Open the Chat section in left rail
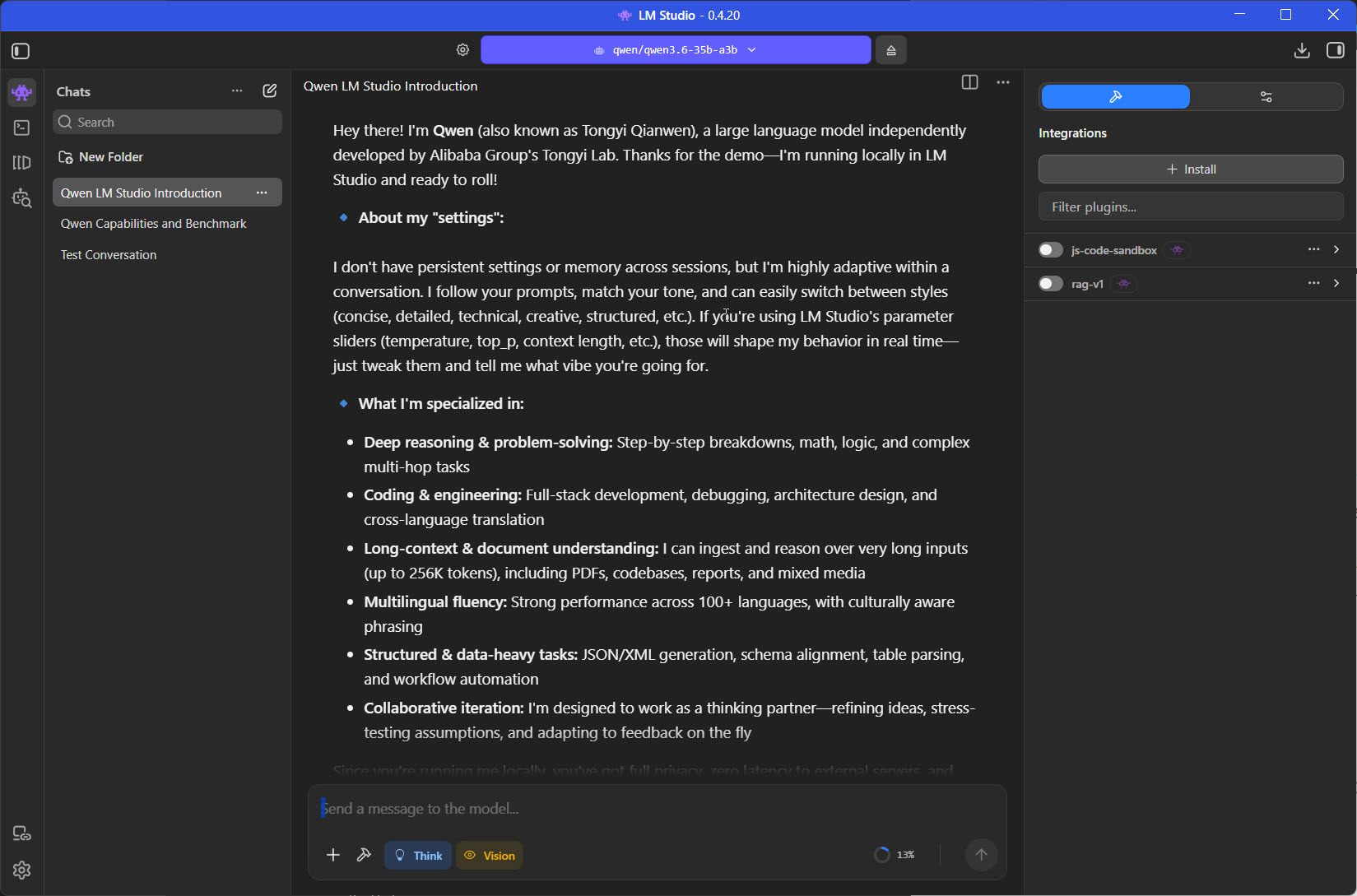1357x896 pixels. (22, 92)
